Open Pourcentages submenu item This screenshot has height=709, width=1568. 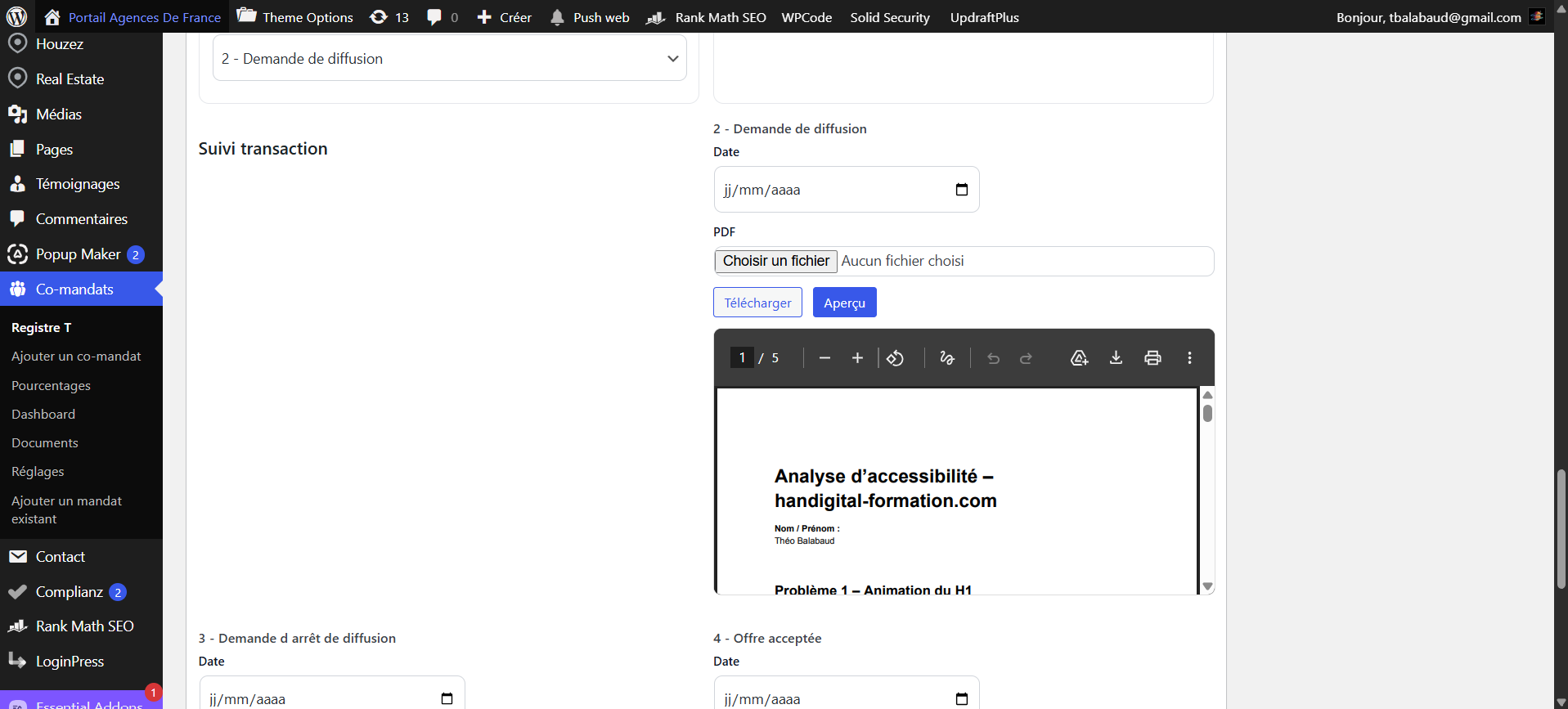[x=51, y=386]
